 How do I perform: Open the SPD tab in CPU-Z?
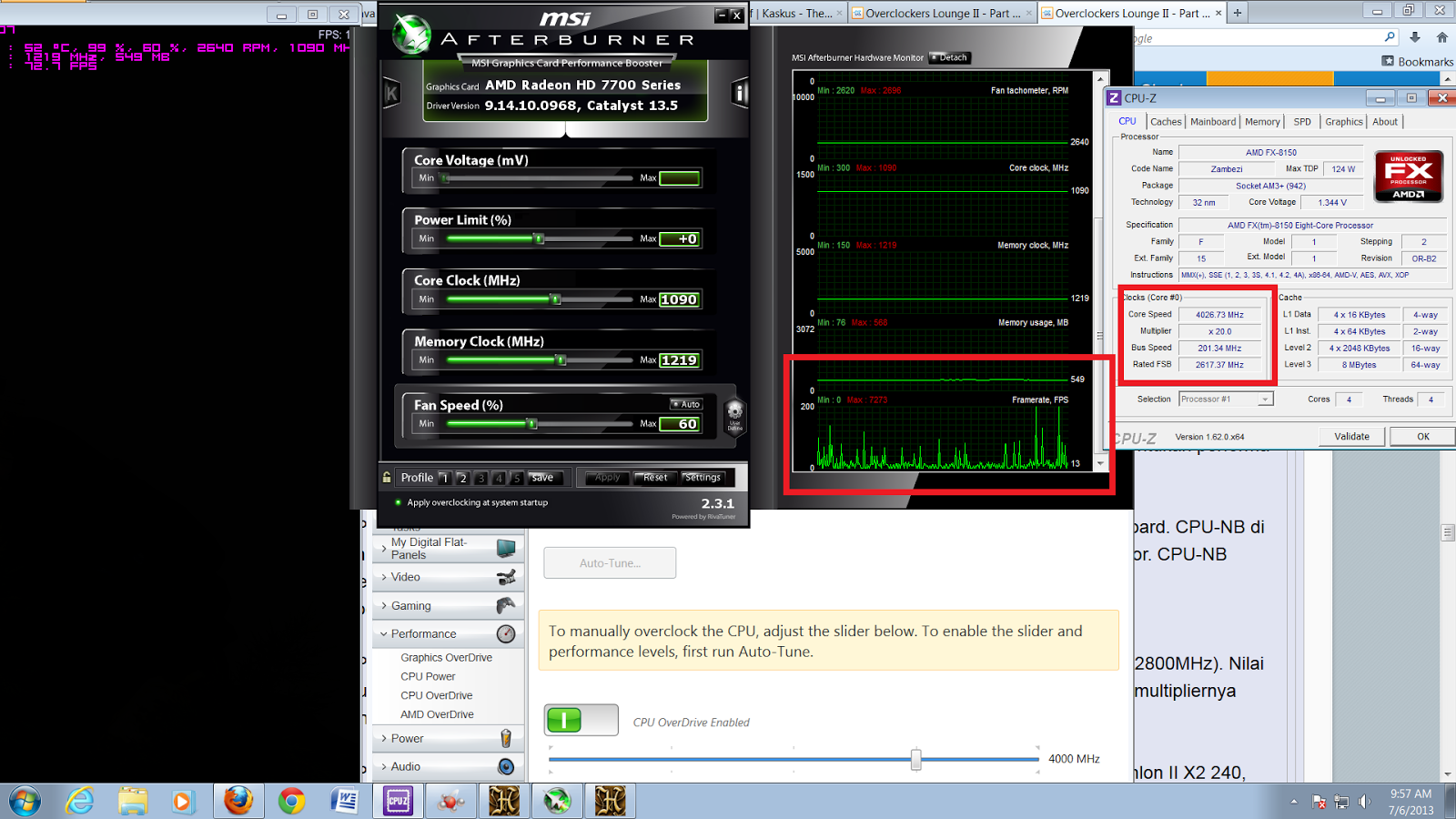click(1302, 121)
